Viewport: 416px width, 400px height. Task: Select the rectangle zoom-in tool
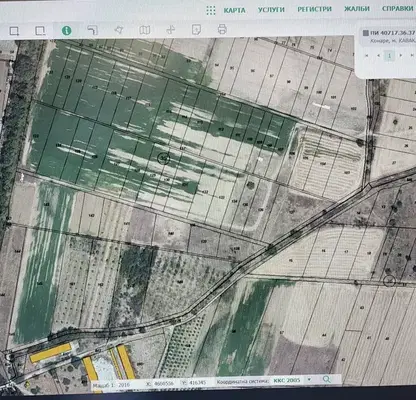(x=14, y=31)
